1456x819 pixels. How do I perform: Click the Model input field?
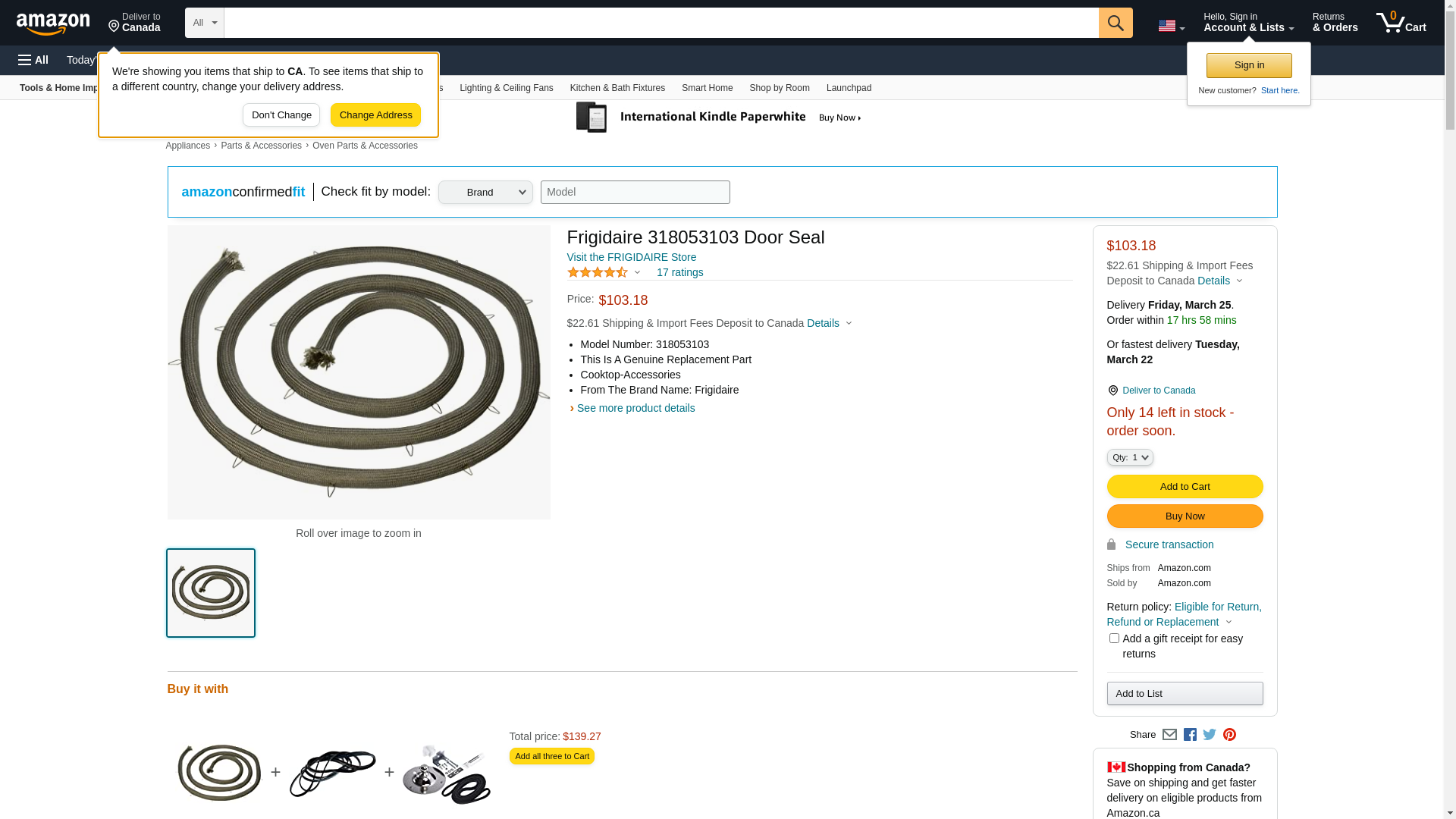point(635,192)
